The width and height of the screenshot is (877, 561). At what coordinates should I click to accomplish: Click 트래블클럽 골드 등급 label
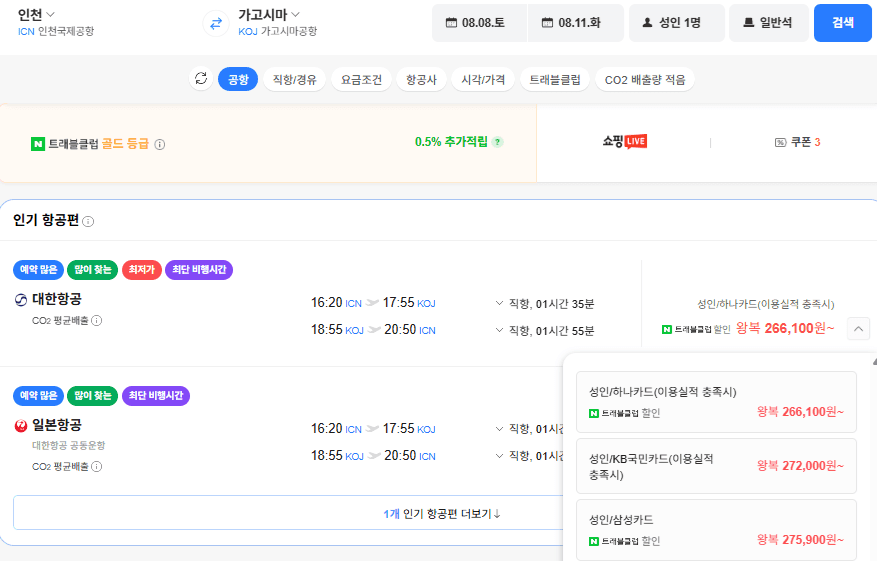pos(98,144)
